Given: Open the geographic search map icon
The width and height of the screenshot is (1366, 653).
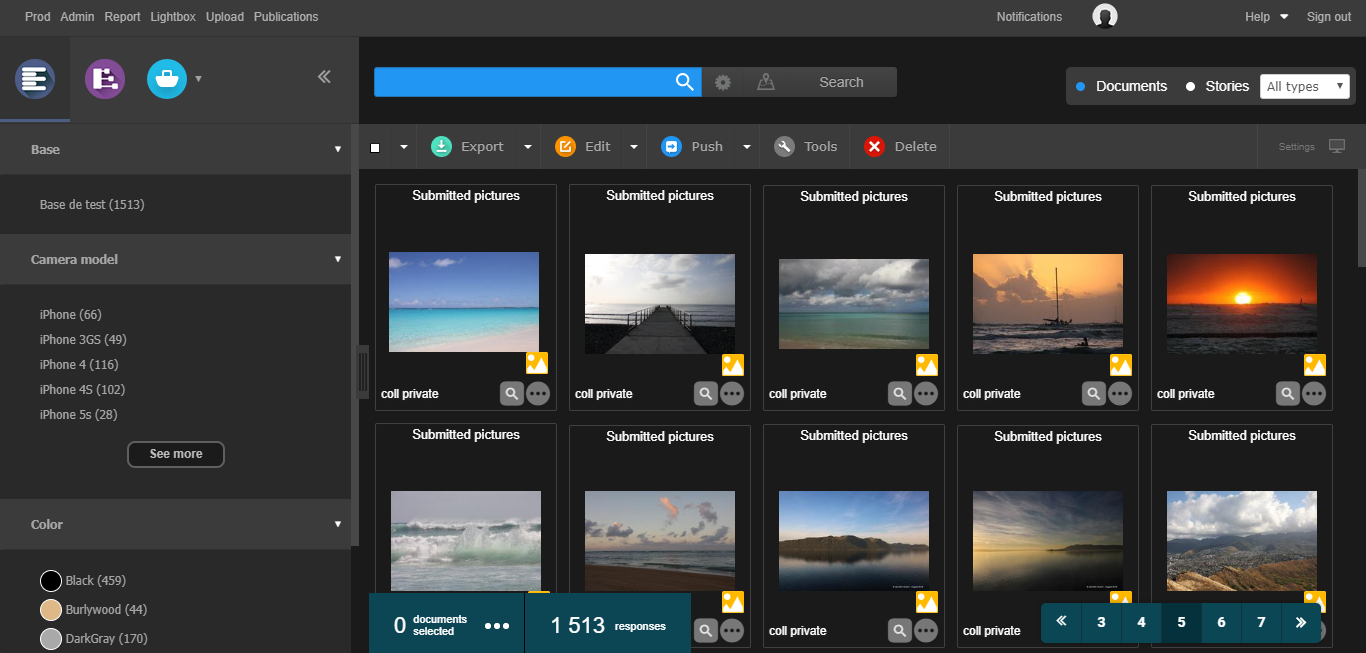Looking at the screenshot, I should tap(766, 82).
